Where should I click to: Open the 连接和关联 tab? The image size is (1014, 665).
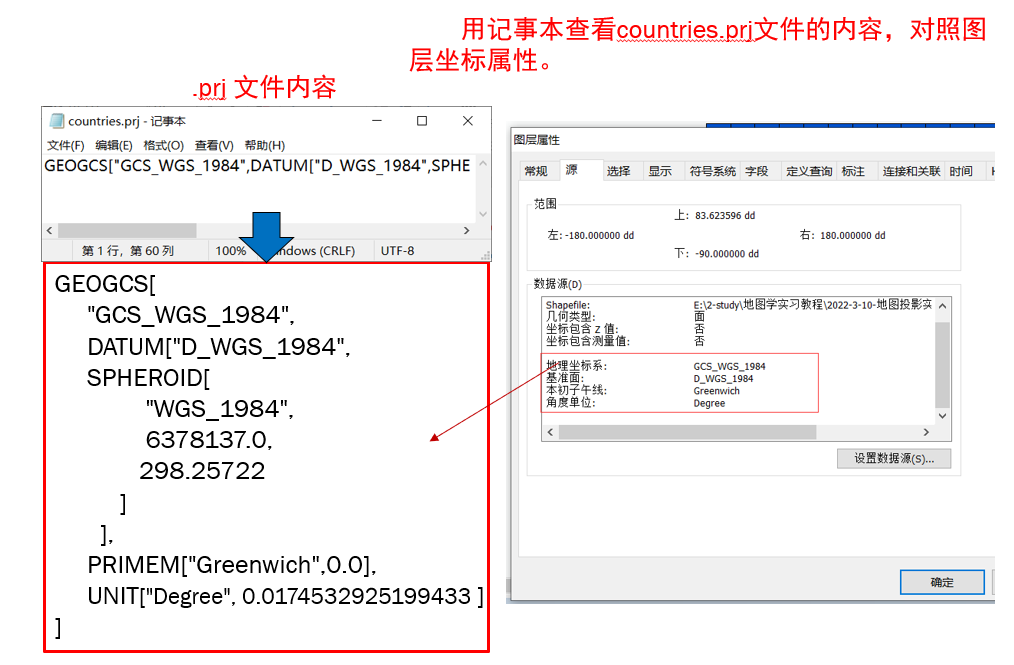(x=910, y=171)
